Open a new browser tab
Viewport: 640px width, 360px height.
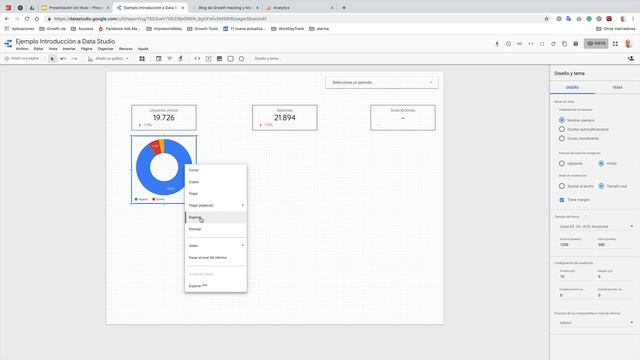344,8
